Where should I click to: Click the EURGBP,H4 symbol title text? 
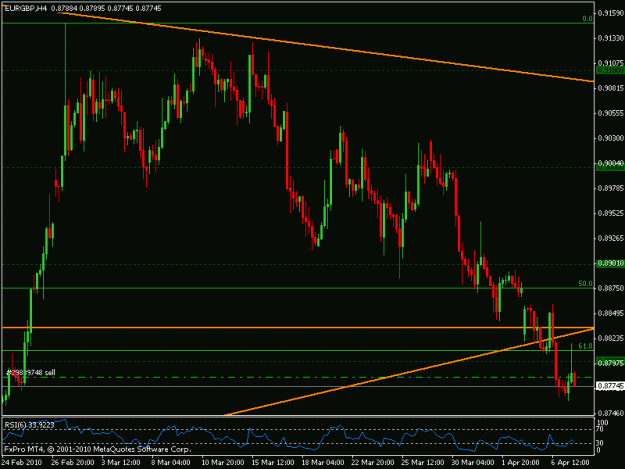click(x=26, y=8)
